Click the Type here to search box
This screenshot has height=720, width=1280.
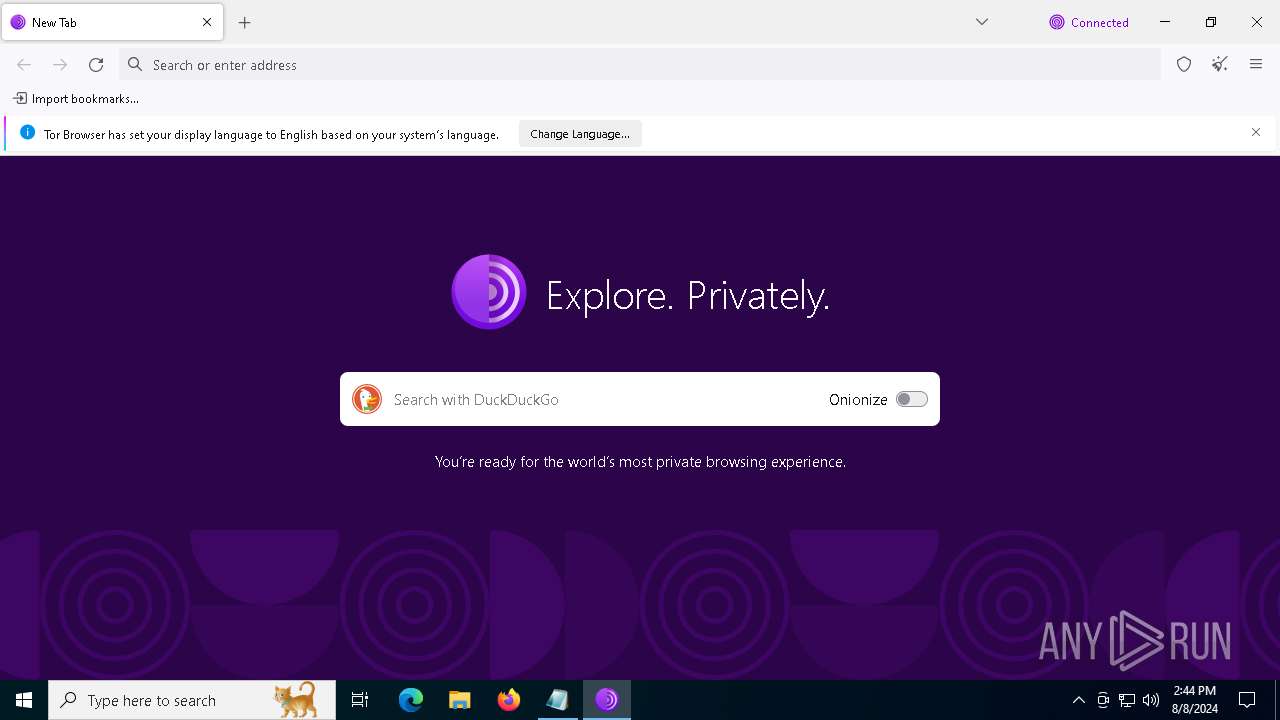(192, 700)
